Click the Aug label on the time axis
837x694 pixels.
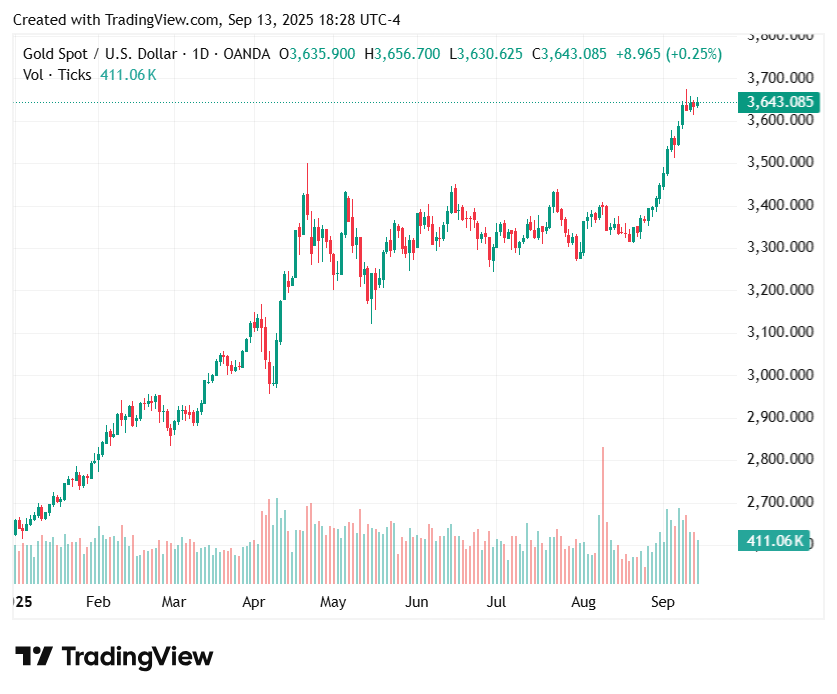coord(583,602)
